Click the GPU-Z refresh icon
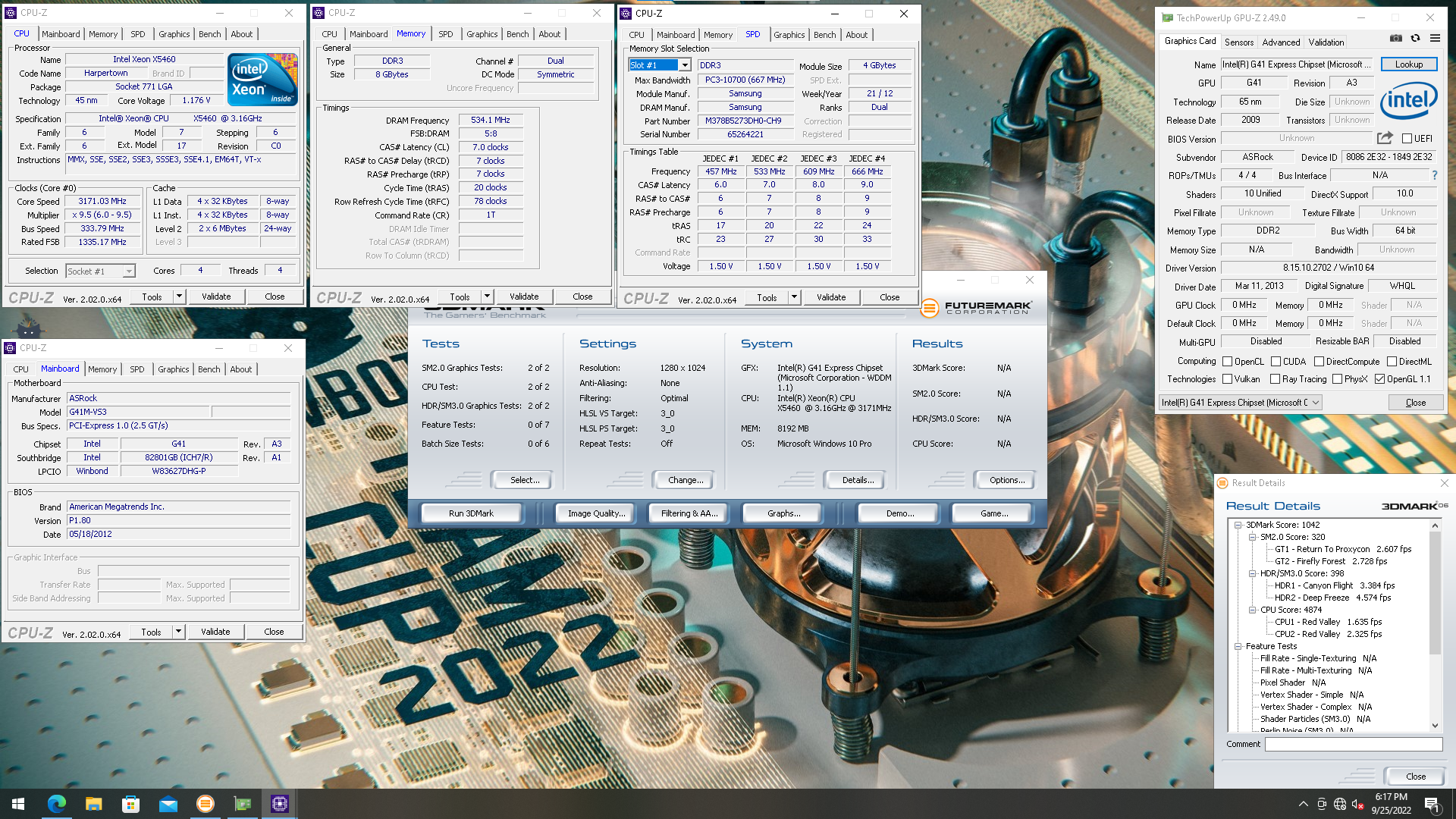 click(x=1415, y=38)
